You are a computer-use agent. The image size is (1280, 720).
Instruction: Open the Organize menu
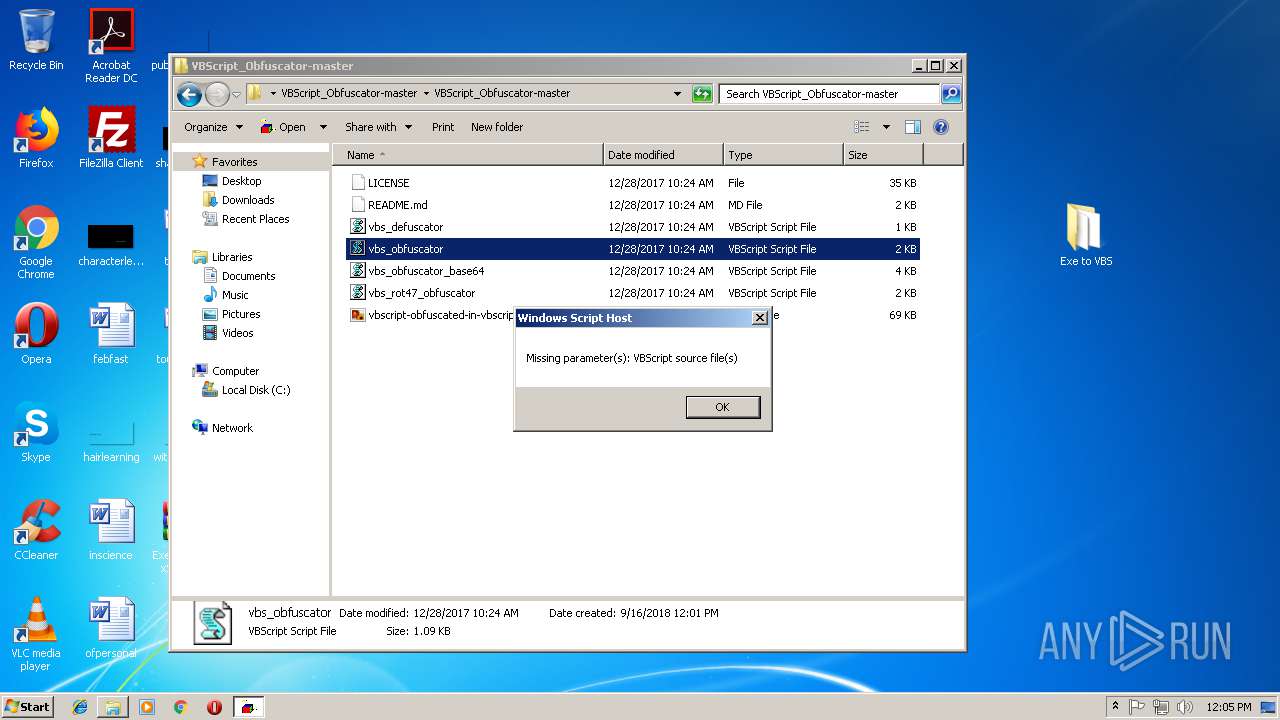click(213, 127)
